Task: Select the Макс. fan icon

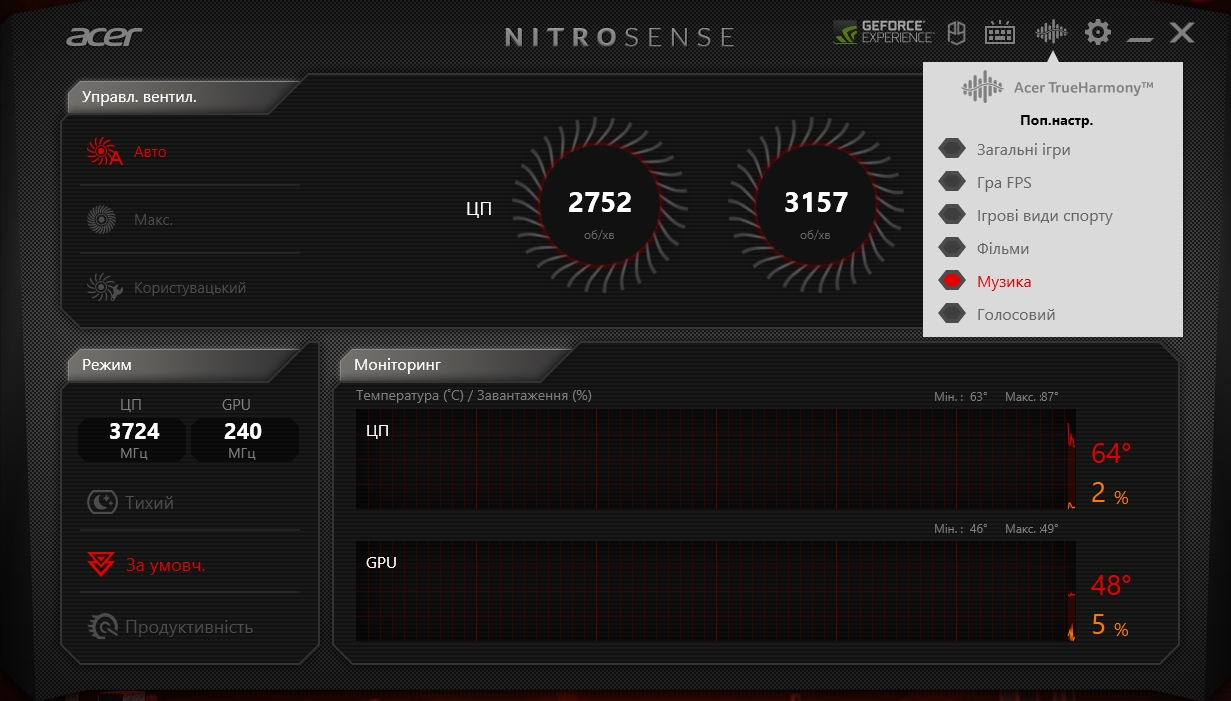Action: pos(102,219)
